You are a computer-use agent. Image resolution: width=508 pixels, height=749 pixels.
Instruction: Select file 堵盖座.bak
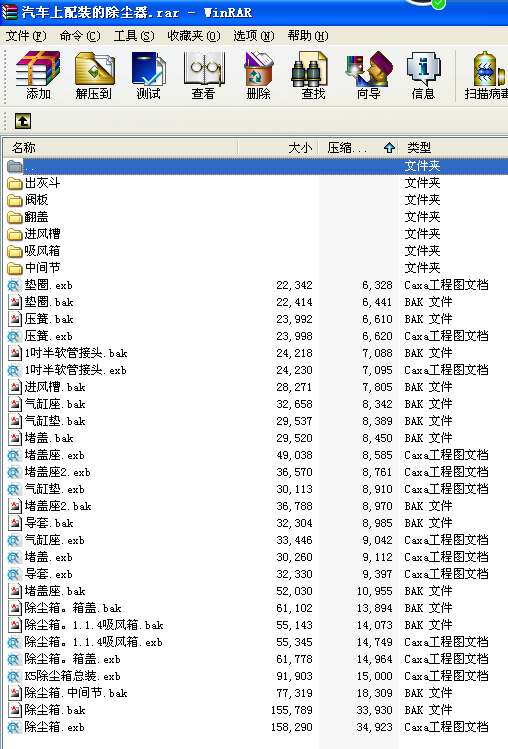55,591
